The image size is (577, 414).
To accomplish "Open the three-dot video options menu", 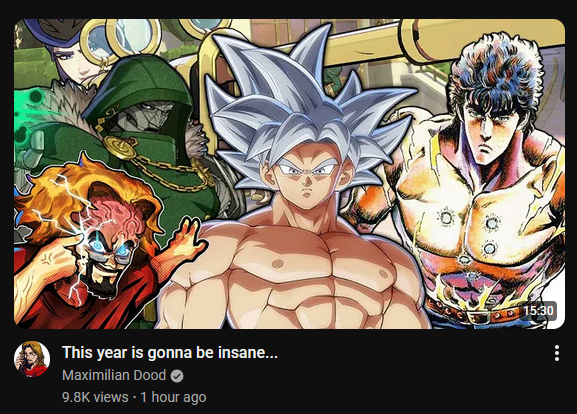I will click(557, 353).
